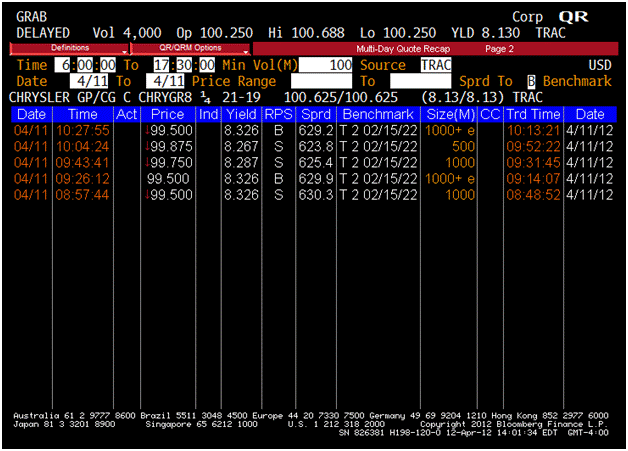Click the trade time 09:14:07

click(x=533, y=179)
